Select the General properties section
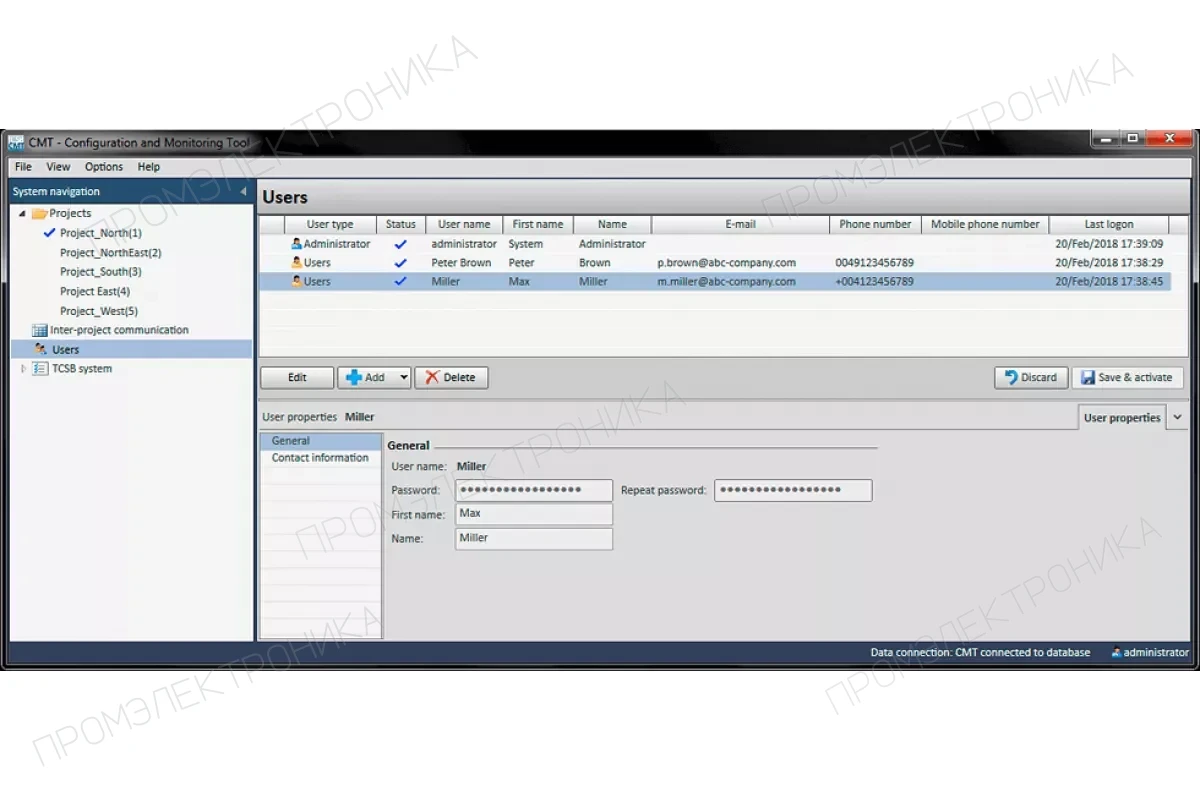The width and height of the screenshot is (1200, 800). (321, 441)
